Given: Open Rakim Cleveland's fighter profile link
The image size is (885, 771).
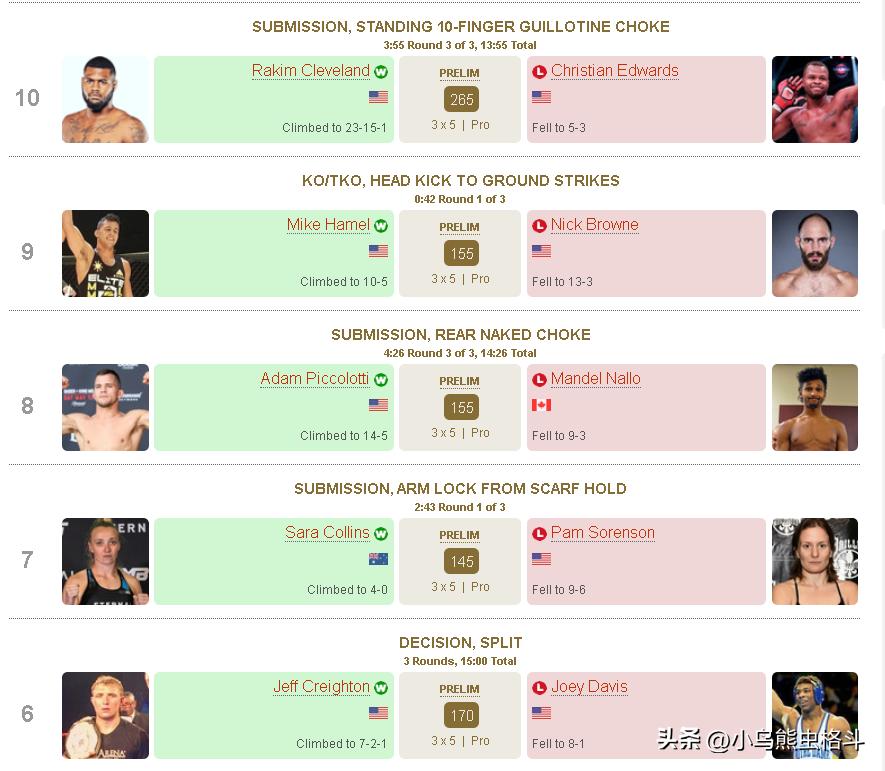Looking at the screenshot, I should pos(310,71).
